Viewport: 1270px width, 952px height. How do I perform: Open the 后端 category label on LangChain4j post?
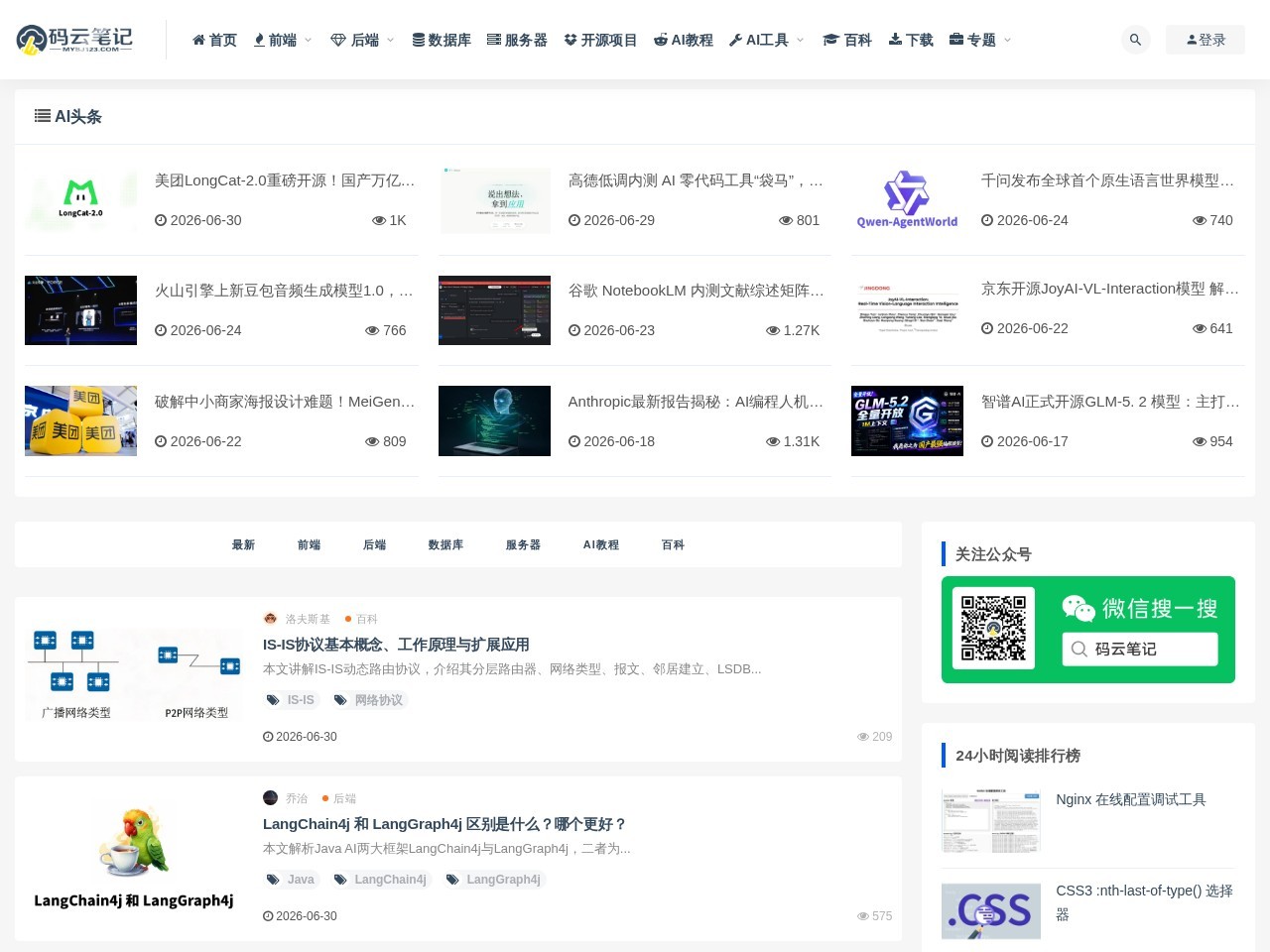pos(344,798)
